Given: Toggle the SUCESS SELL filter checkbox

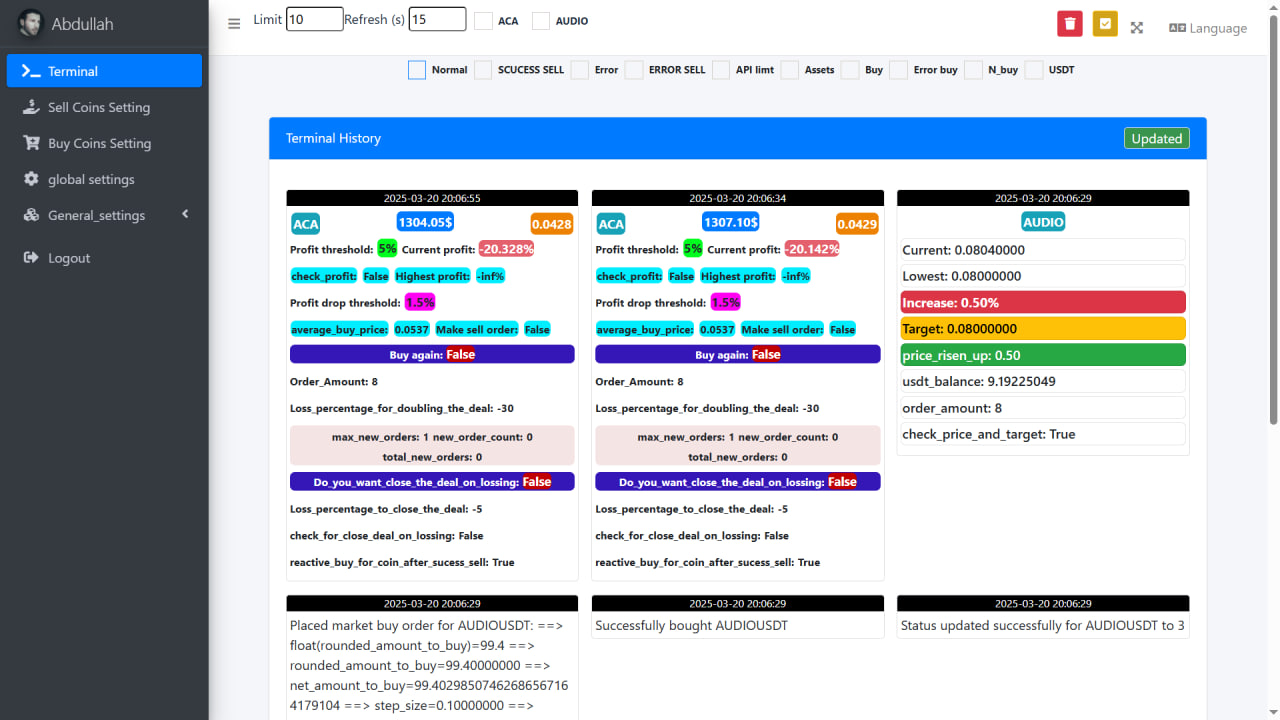Looking at the screenshot, I should [483, 70].
